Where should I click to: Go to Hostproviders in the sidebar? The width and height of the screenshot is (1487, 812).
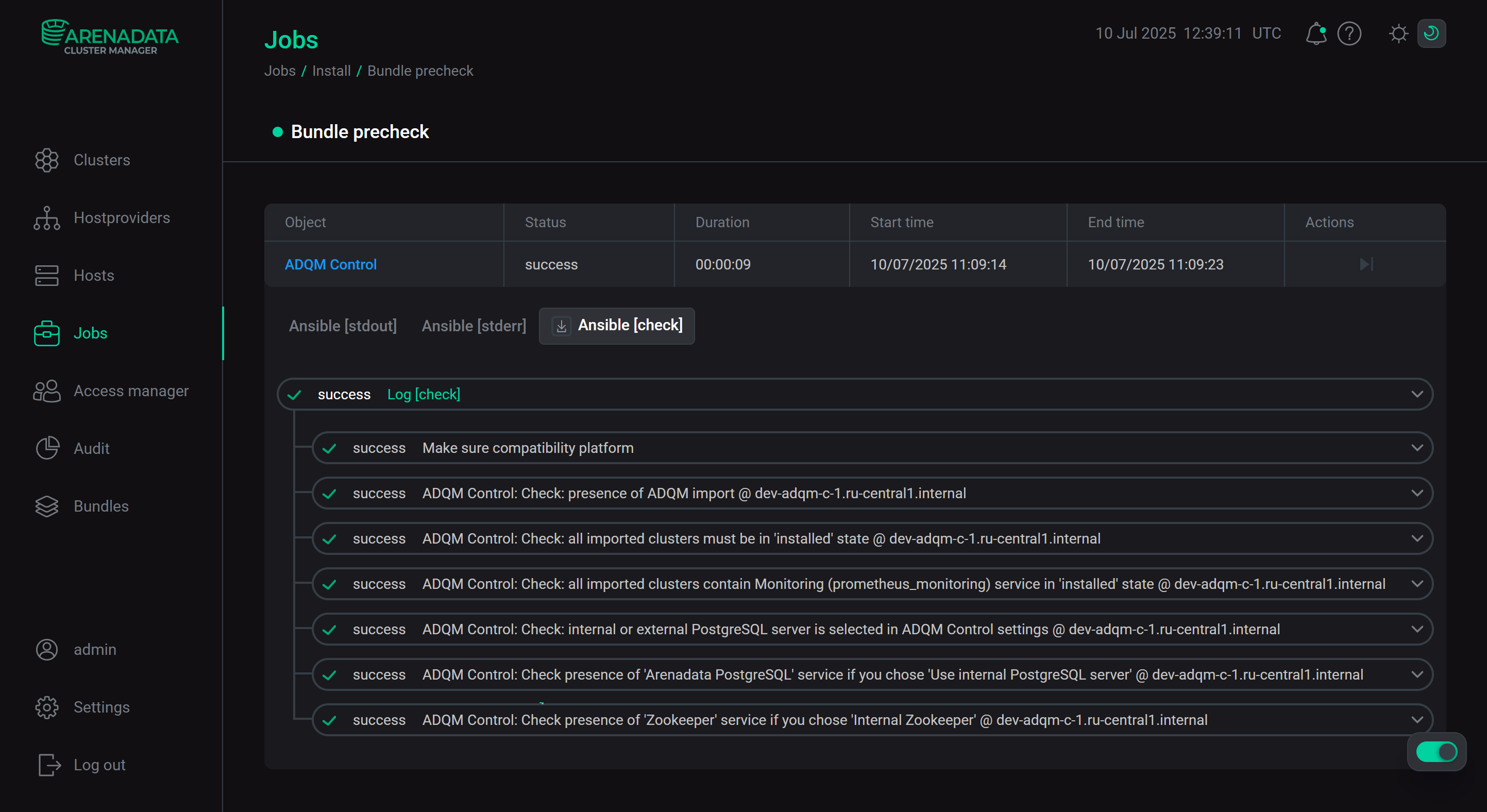click(x=121, y=217)
